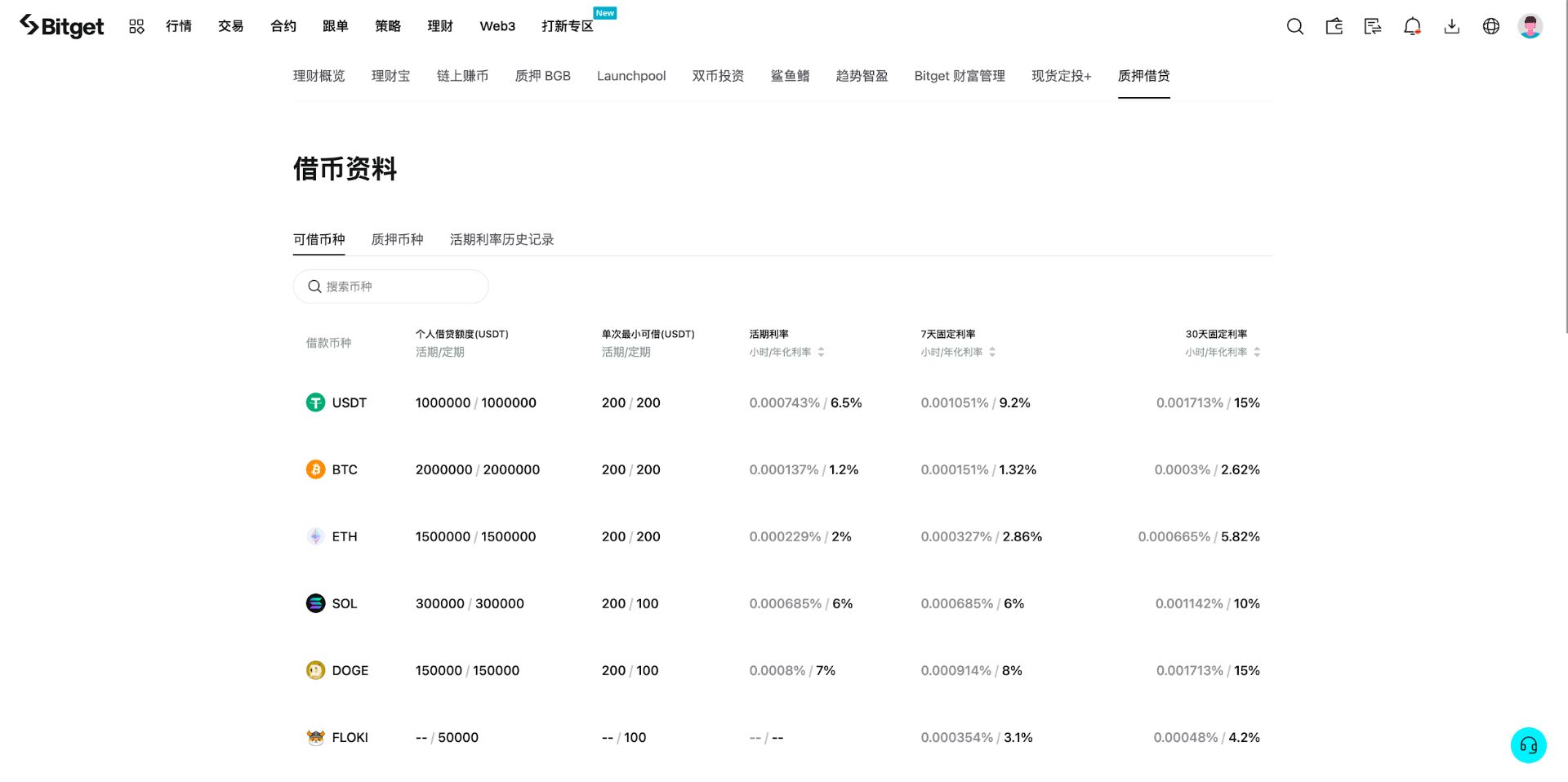Click BTC loan limit 2000000 / 2000000
1568x782 pixels.
478,469
